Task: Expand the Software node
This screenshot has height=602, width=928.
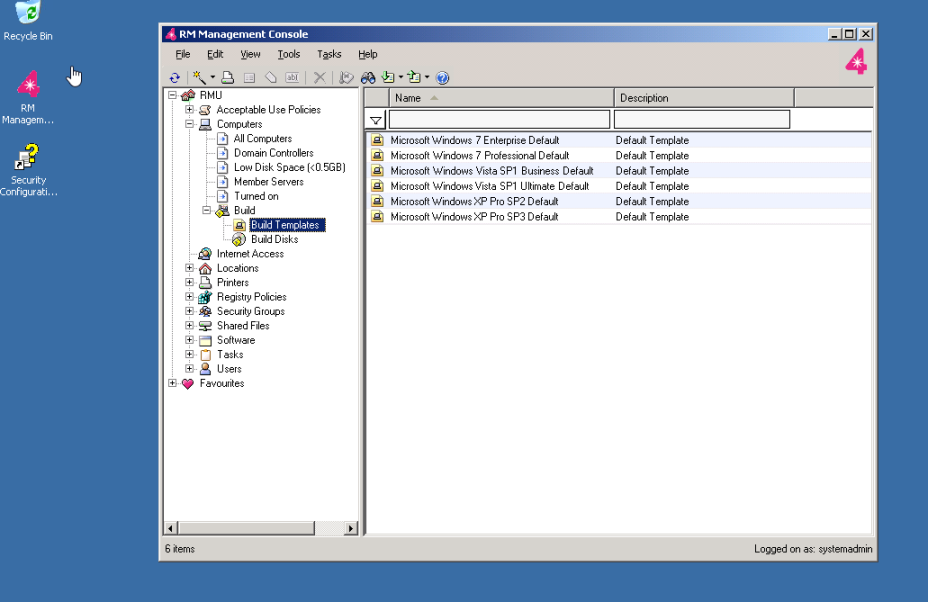Action: click(189, 340)
